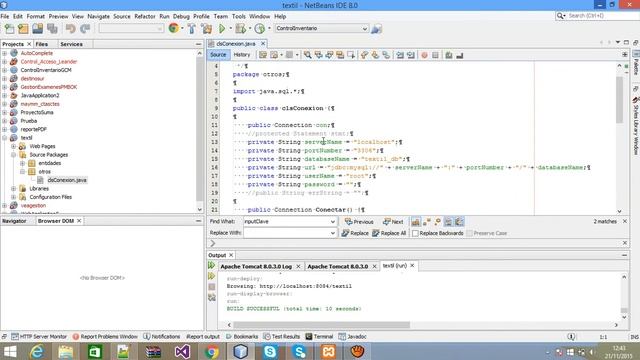Click the Clean and Build icon
The height and width of the screenshot is (360, 640).
pos(207,29)
